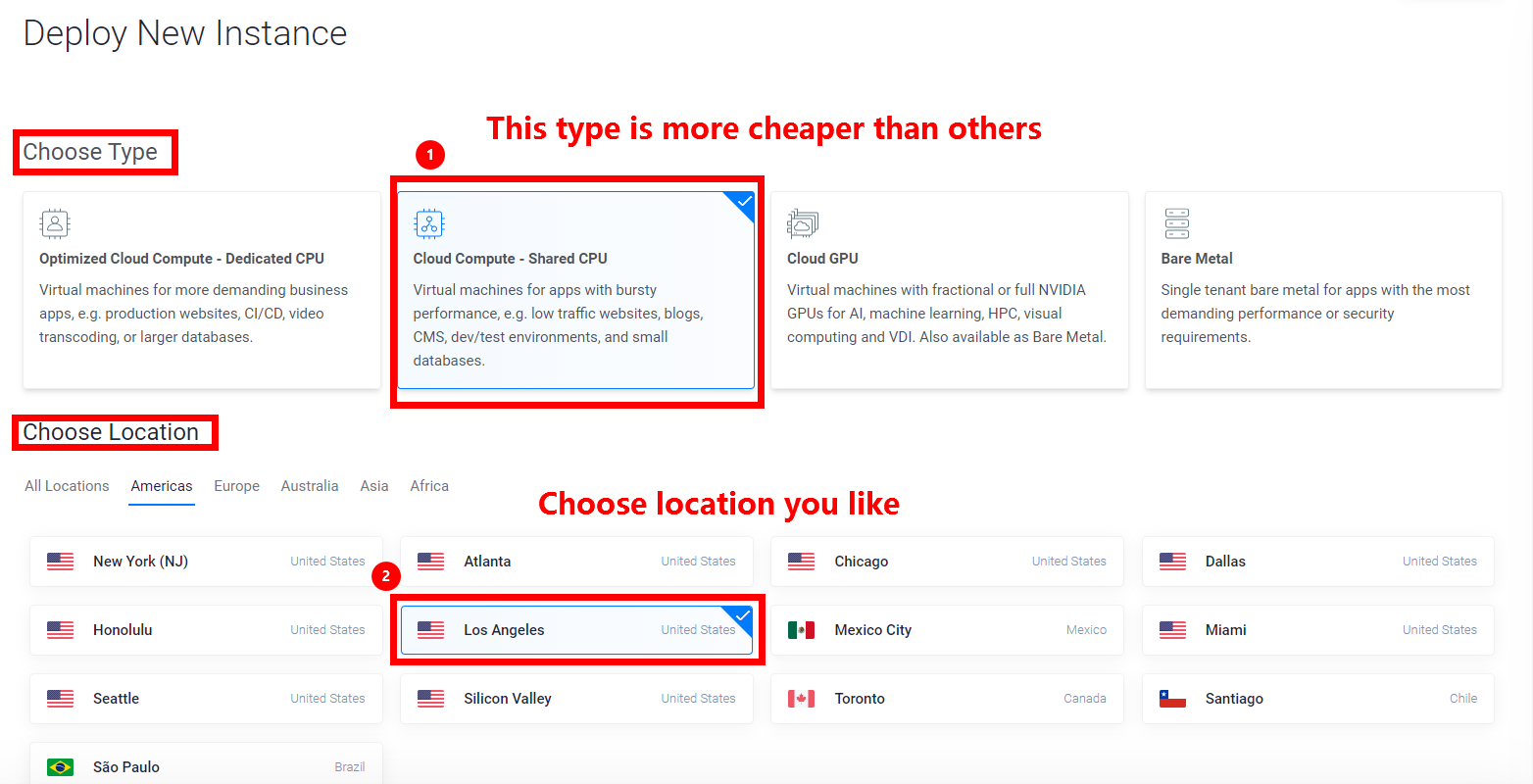The width and height of the screenshot is (1533, 784).
Task: Click the Canada flag icon next to Toronto
Action: click(x=802, y=699)
